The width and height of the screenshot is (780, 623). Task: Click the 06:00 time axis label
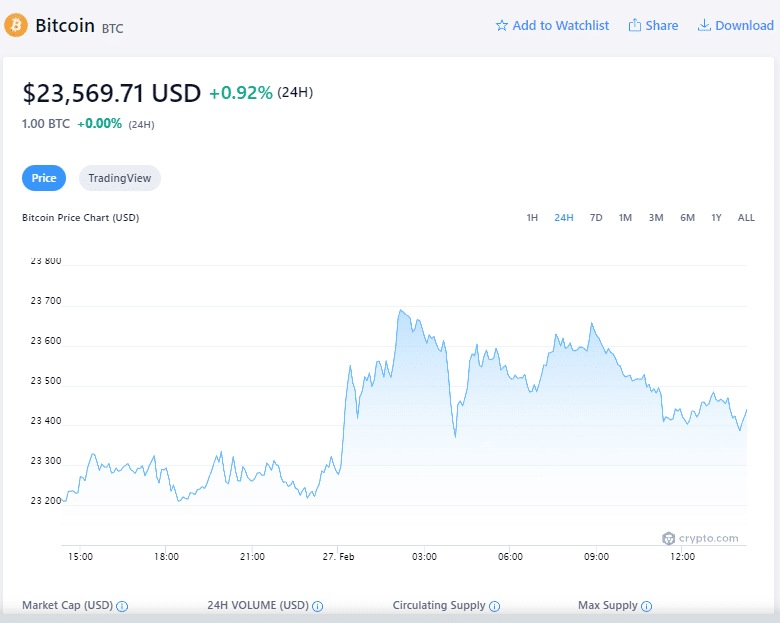pyautogui.click(x=510, y=556)
